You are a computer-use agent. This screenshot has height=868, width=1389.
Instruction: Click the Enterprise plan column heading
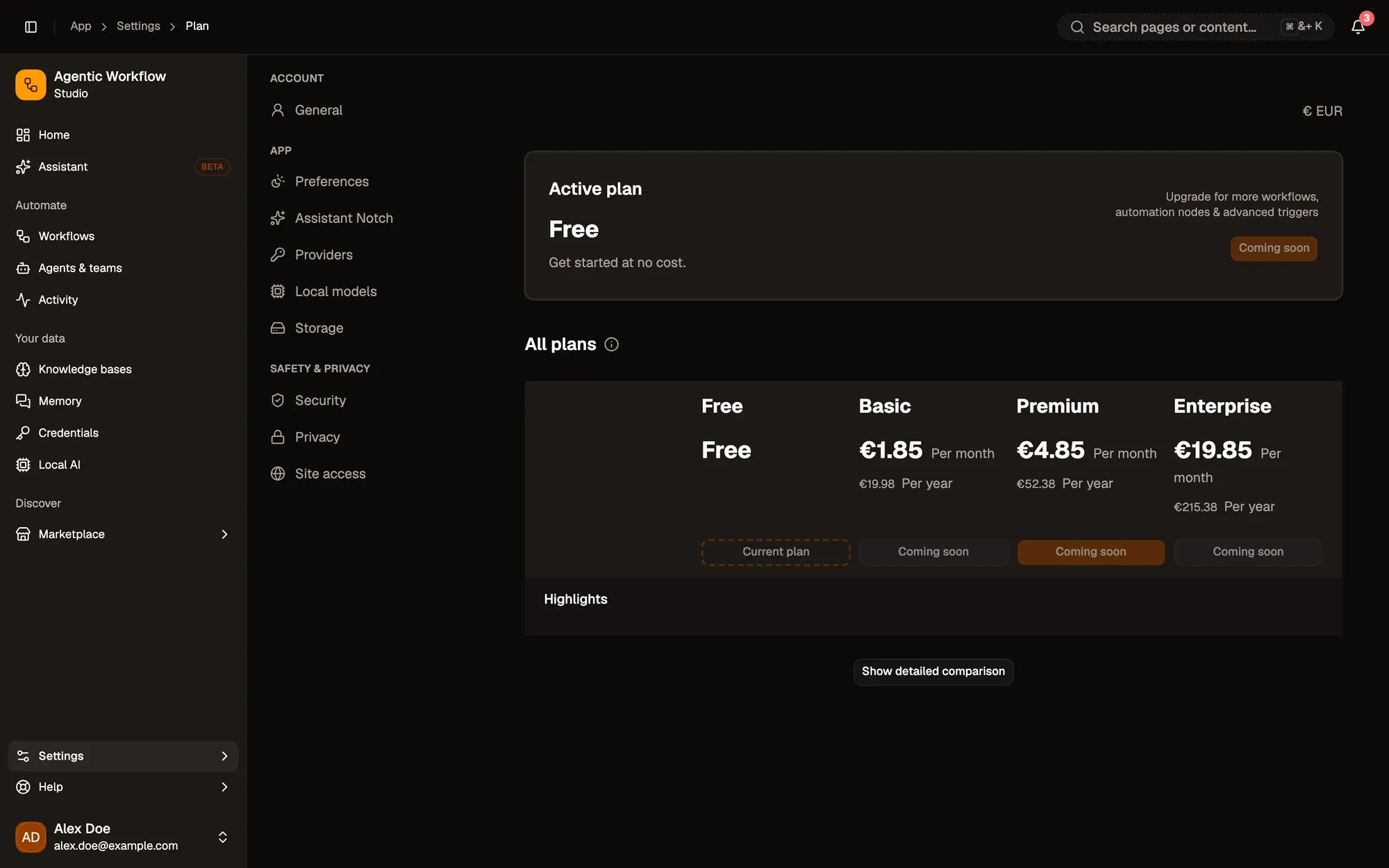pos(1222,406)
